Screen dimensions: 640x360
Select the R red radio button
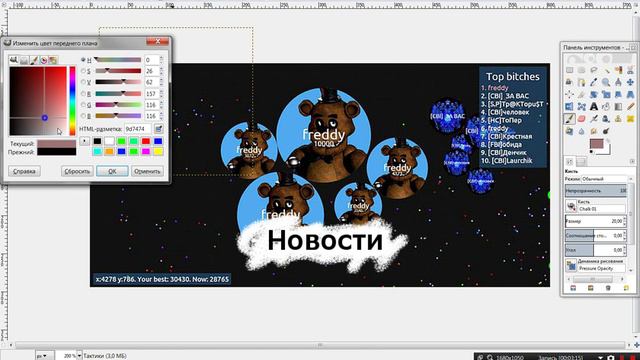[x=83, y=93]
